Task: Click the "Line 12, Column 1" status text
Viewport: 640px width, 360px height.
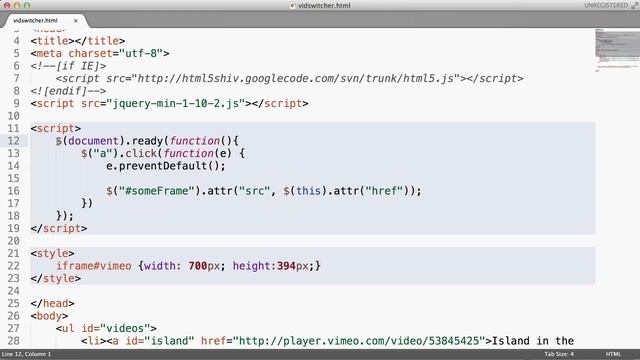Action: click(26, 354)
